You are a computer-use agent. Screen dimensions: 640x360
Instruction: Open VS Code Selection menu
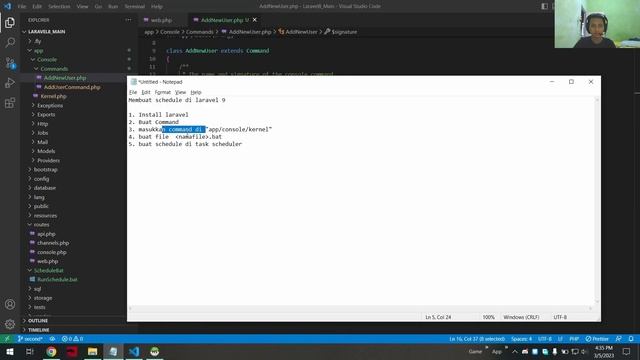[59, 6]
